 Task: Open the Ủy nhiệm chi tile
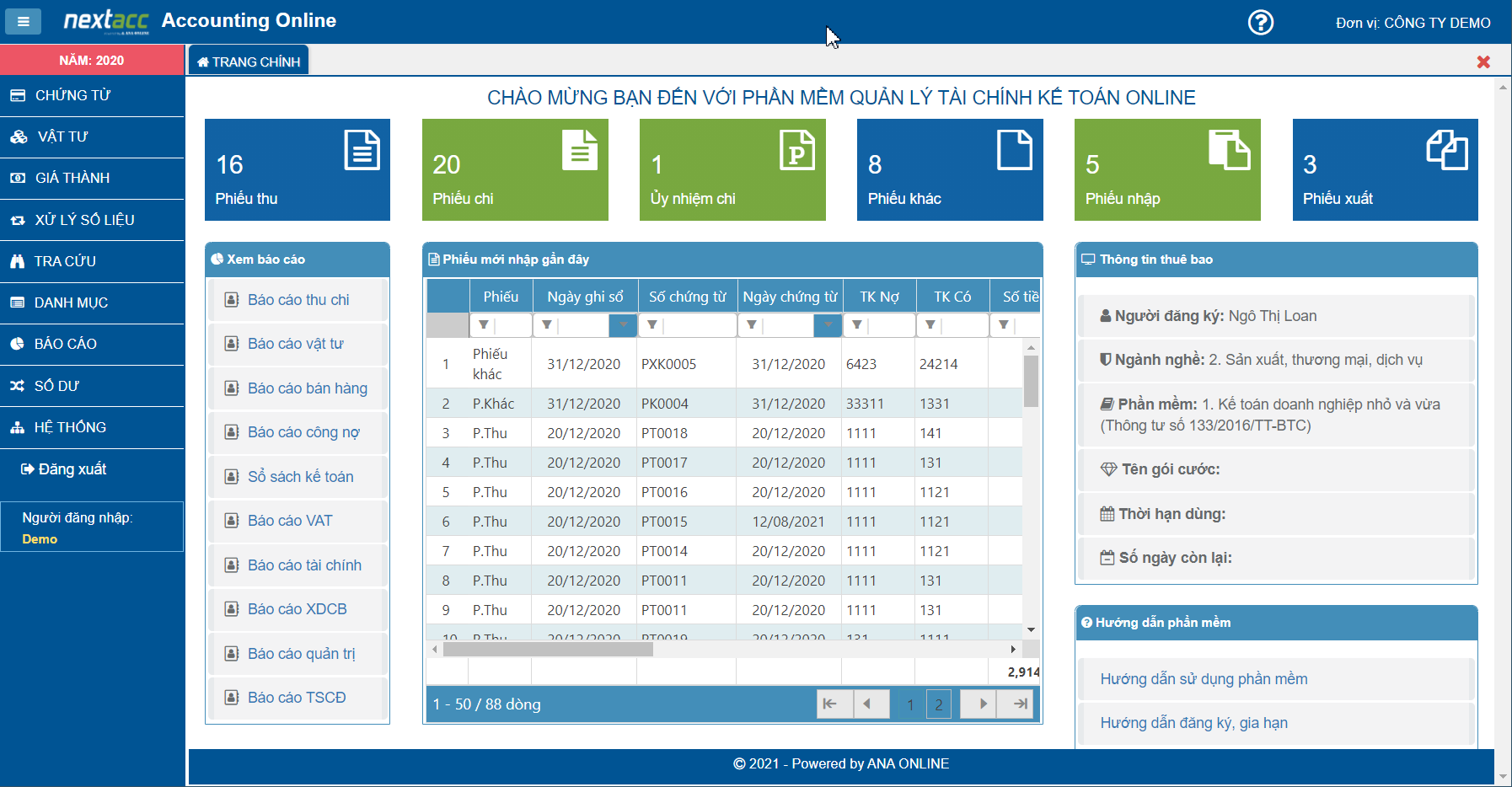(732, 169)
